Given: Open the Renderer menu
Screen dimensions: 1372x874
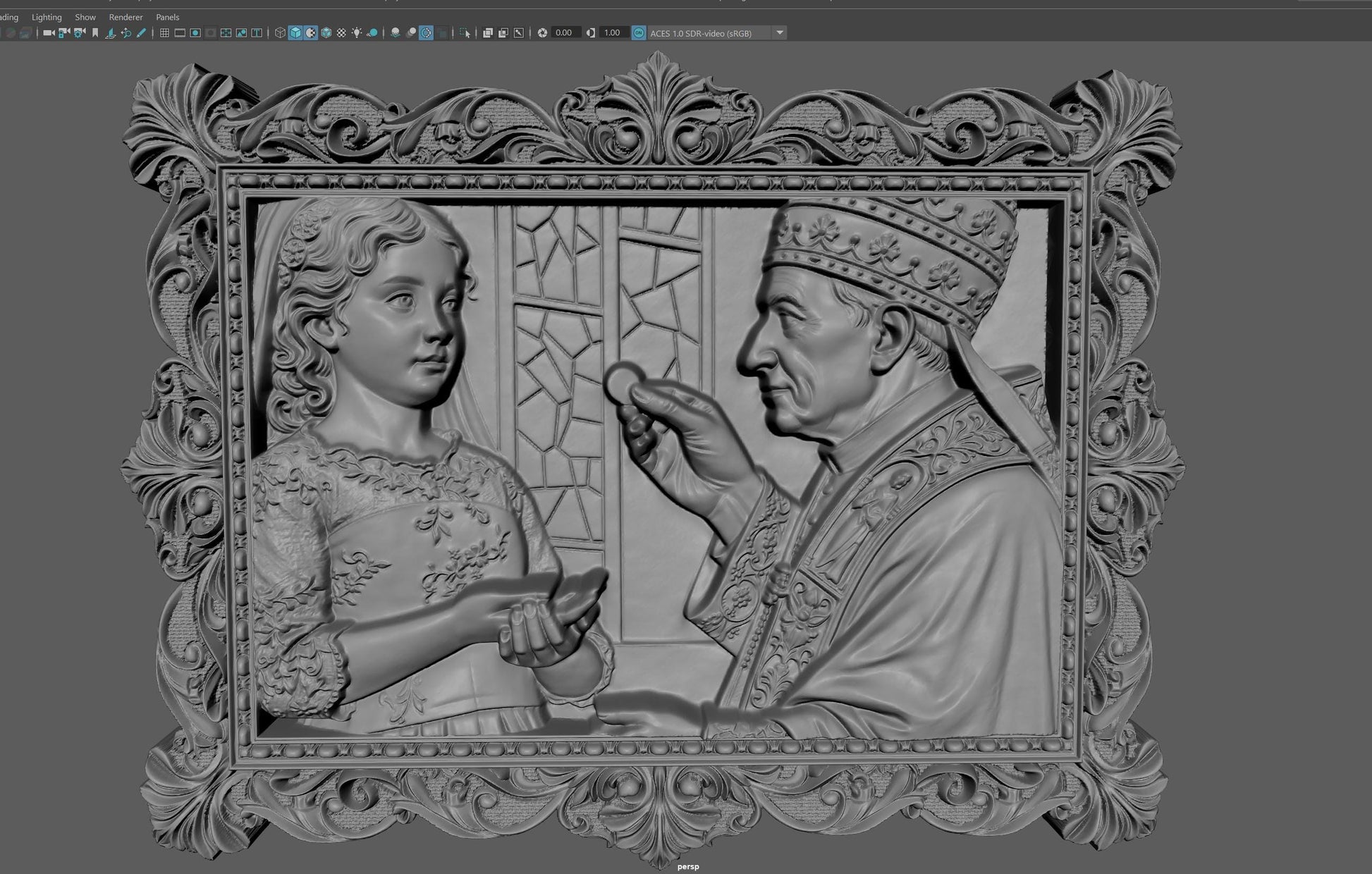Looking at the screenshot, I should coord(125,17).
